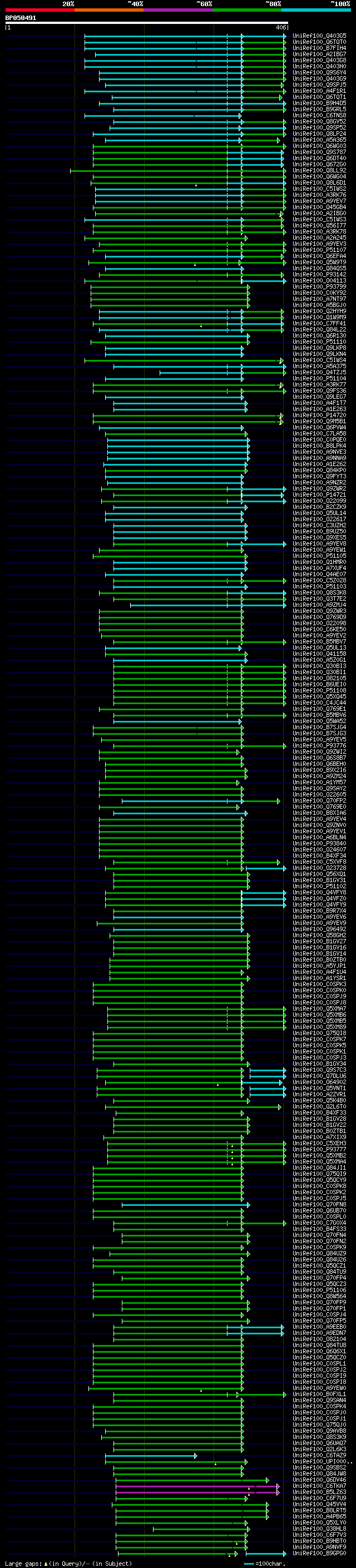The width and height of the screenshot is (356, 1568).
Task: Open hit UniRef100_Q403G5
Action: click(319, 36)
